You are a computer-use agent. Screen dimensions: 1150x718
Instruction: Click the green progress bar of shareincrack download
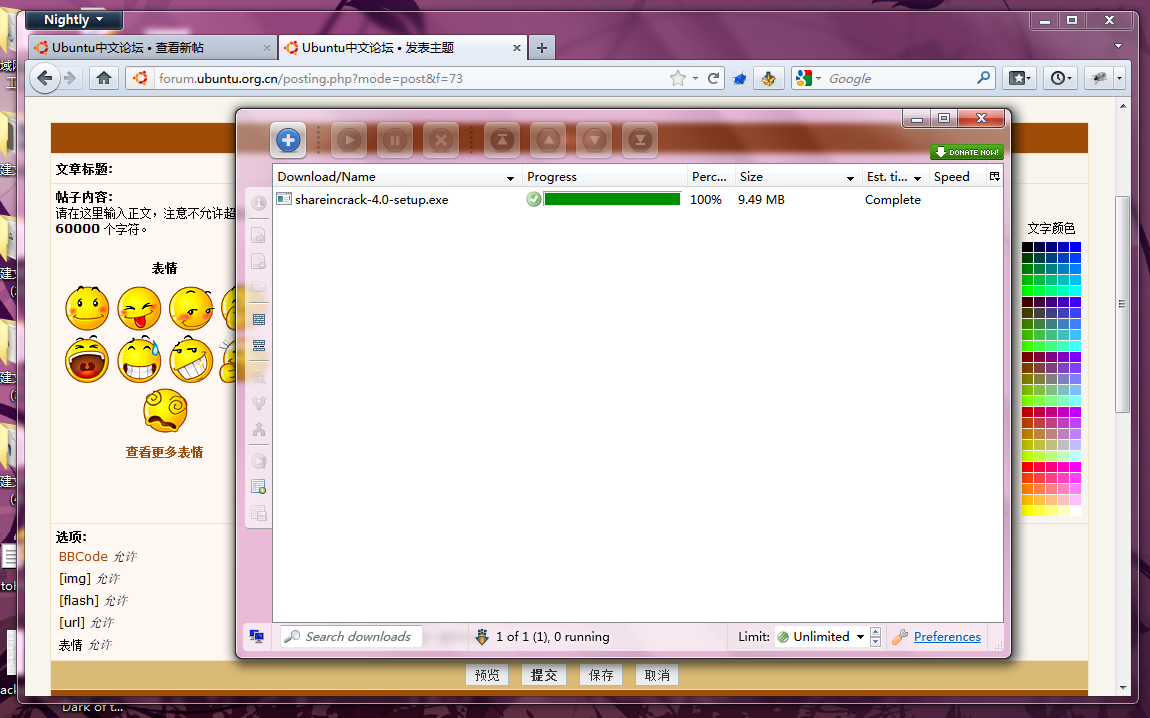click(x=612, y=199)
